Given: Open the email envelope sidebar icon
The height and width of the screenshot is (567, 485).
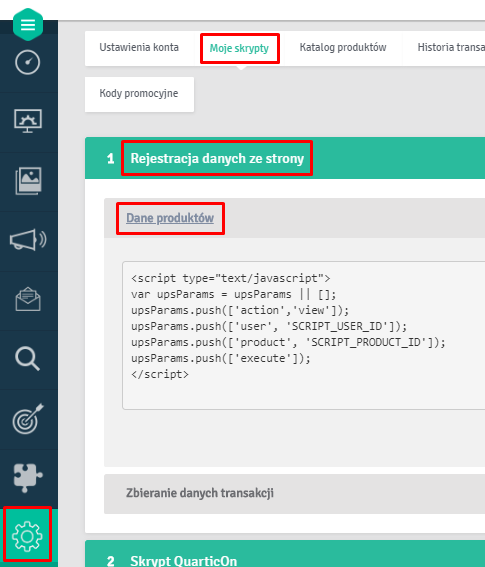Looking at the screenshot, I should pos(28,299).
